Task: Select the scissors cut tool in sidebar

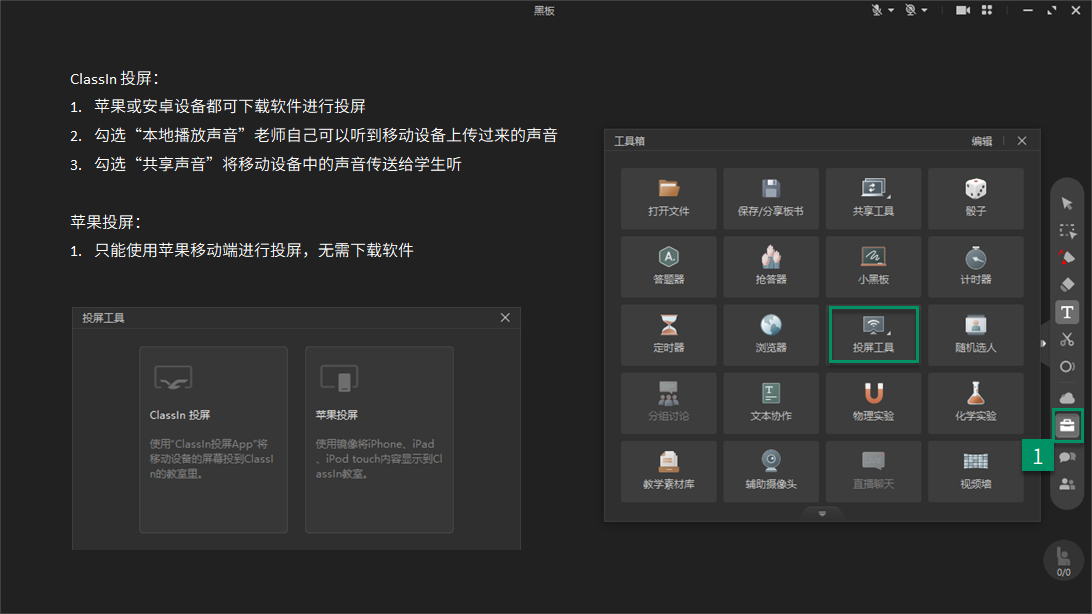Action: pyautogui.click(x=1067, y=340)
